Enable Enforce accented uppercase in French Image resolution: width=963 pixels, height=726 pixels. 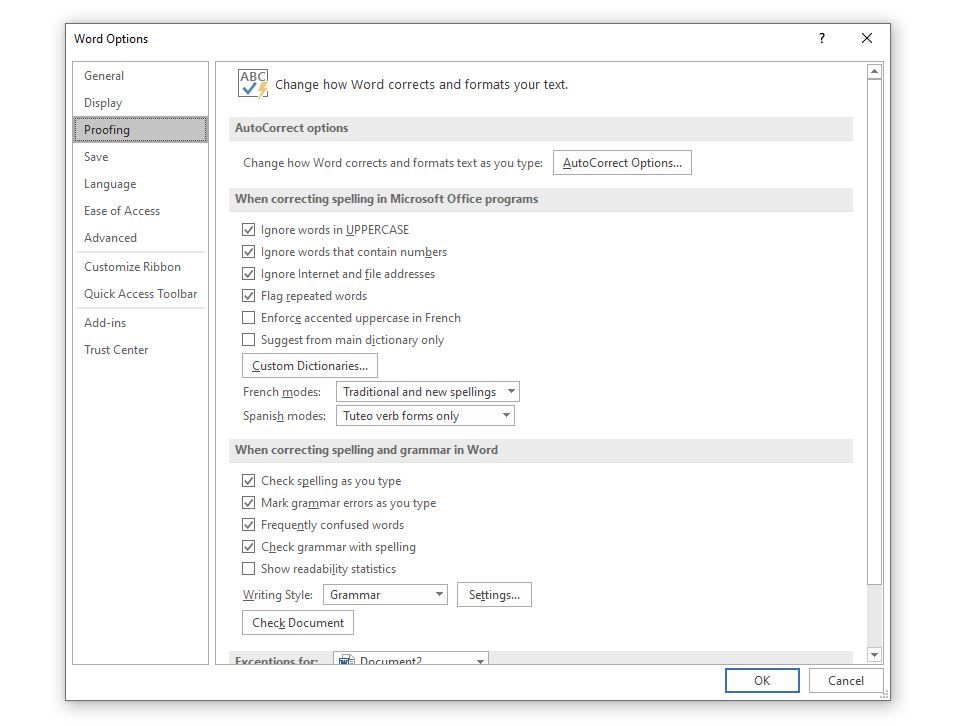pos(249,317)
